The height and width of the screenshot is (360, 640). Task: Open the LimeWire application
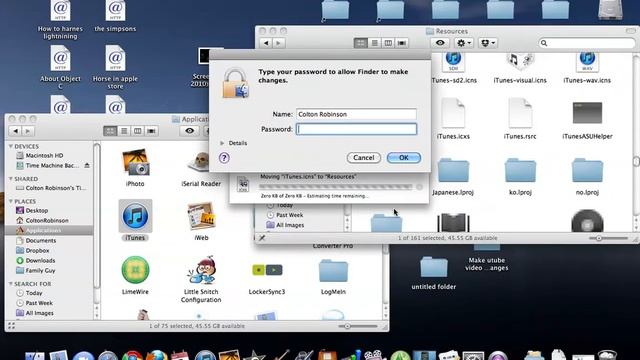[135, 270]
